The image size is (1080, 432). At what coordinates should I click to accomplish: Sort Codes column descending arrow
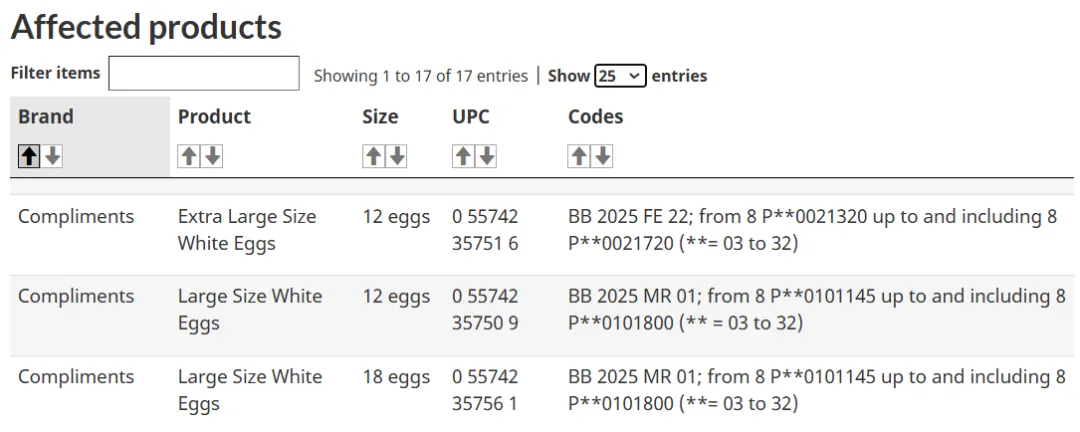[x=603, y=156]
